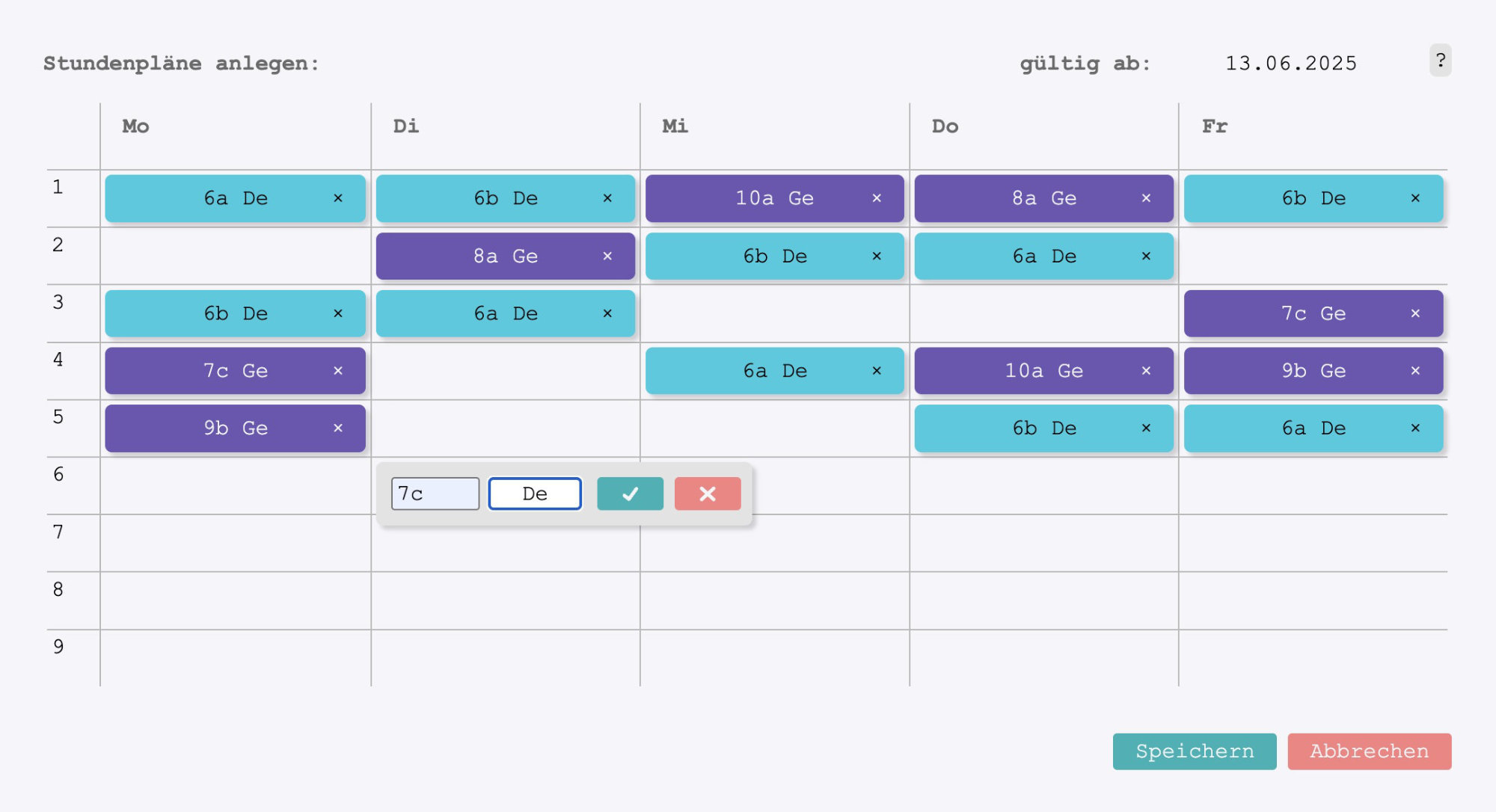Cancel the new entry with red X
This screenshot has height=812, width=1496.
707,493
